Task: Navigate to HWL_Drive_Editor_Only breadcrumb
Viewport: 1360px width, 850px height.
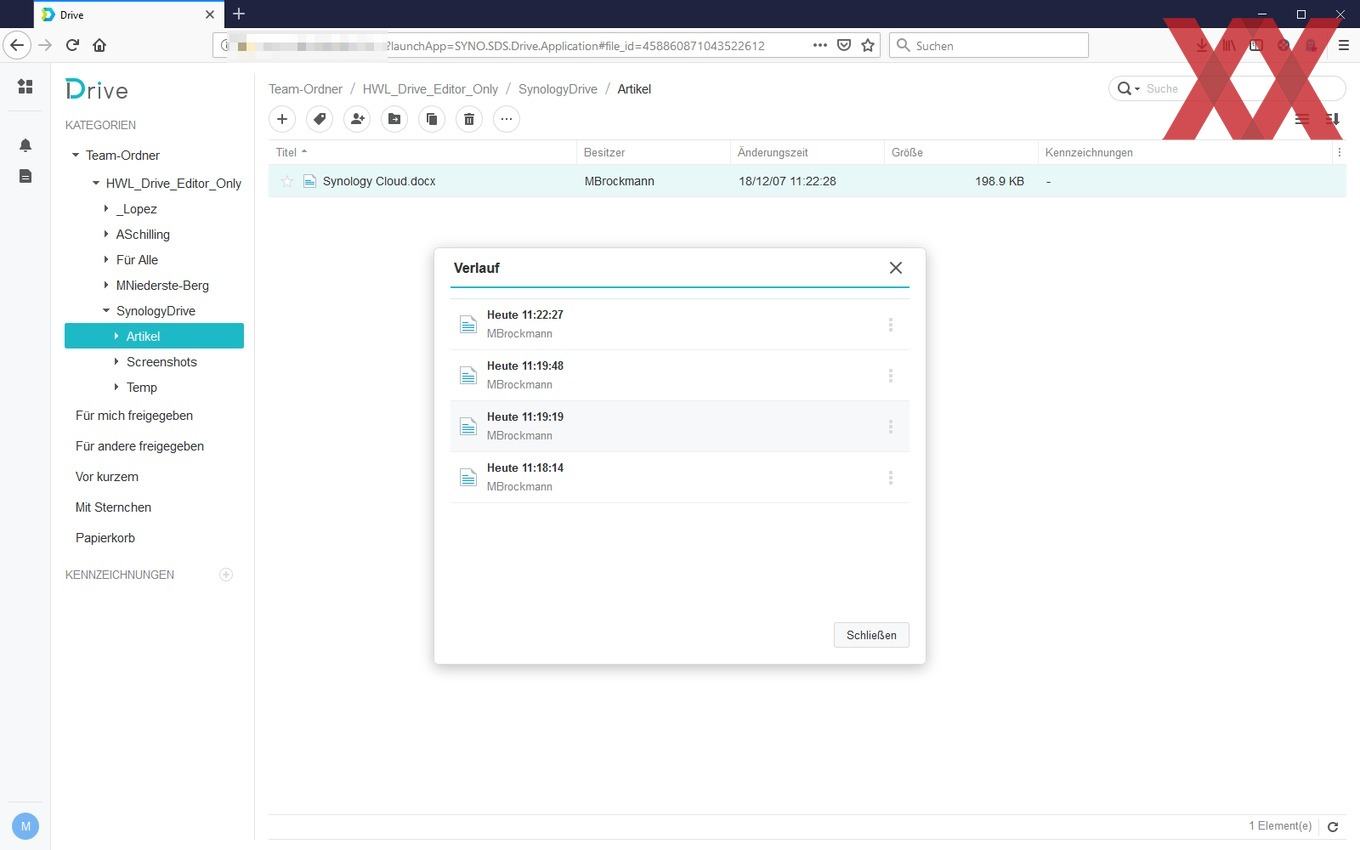Action: tap(430, 89)
